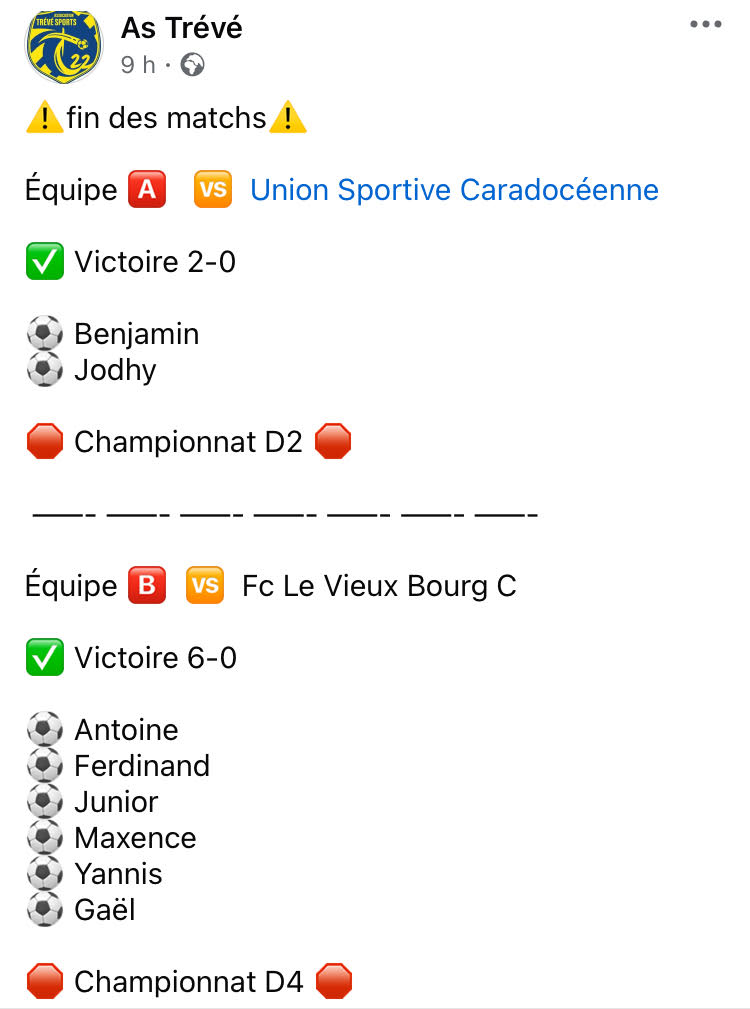Click the red A team emoji badge
Screen dimensions: 750x1009
click(147, 190)
